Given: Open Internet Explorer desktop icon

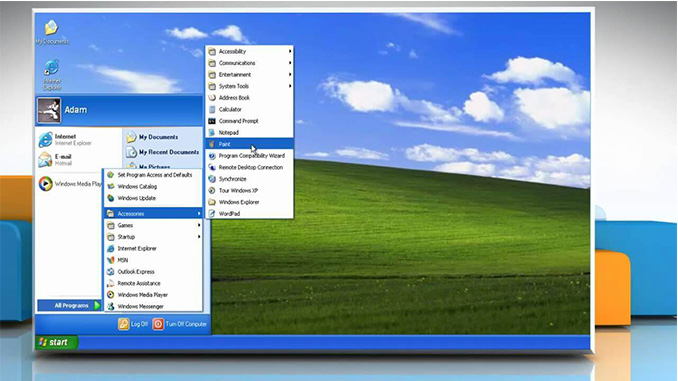Looking at the screenshot, I should click(x=52, y=75).
